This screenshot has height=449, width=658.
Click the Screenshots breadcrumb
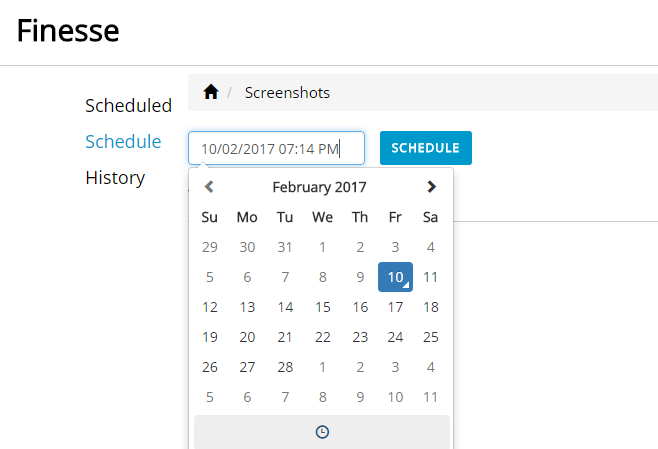(x=287, y=93)
